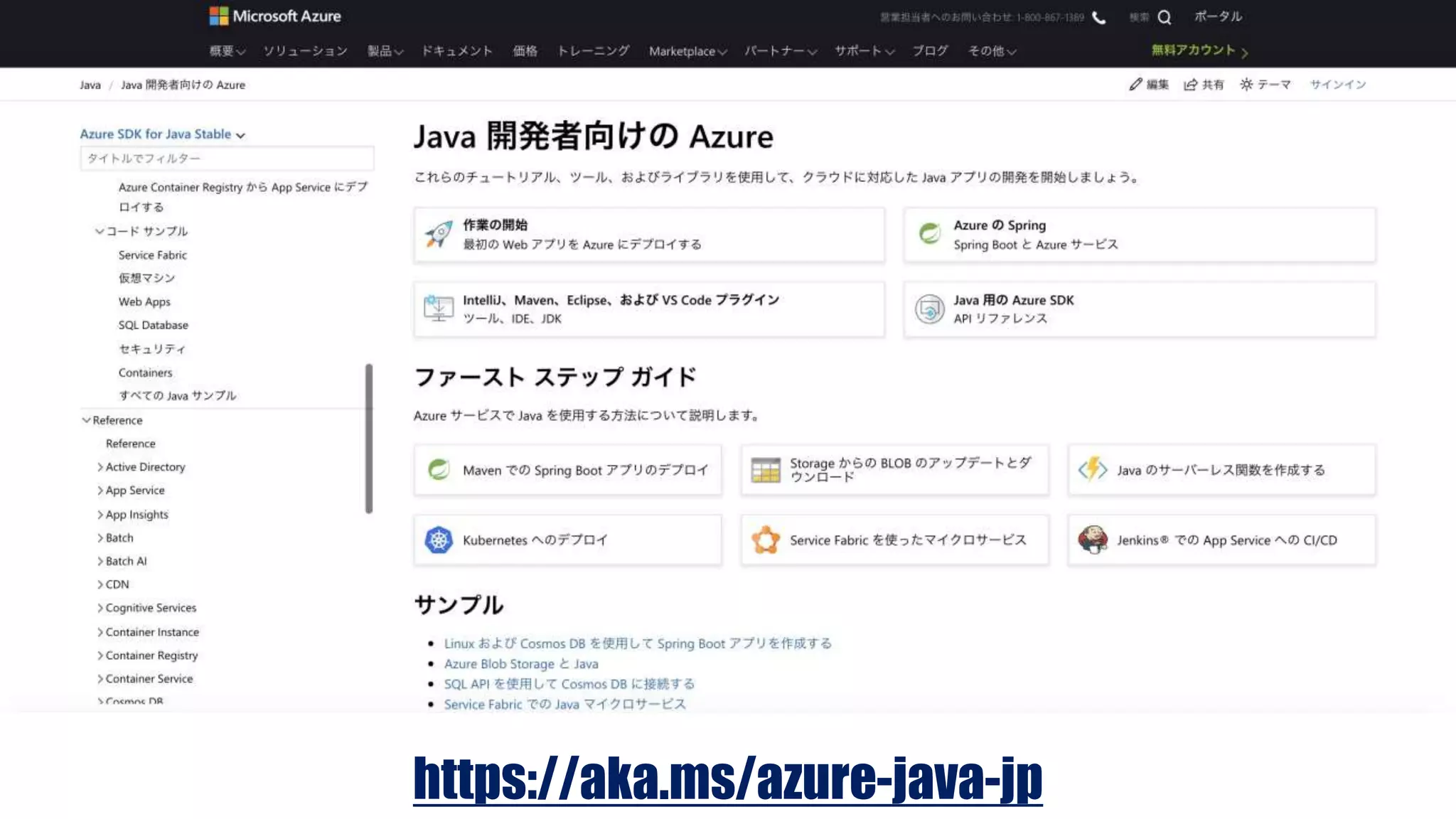Click the Java breadcrumb link
The height and width of the screenshot is (819, 1456).
[x=90, y=85]
